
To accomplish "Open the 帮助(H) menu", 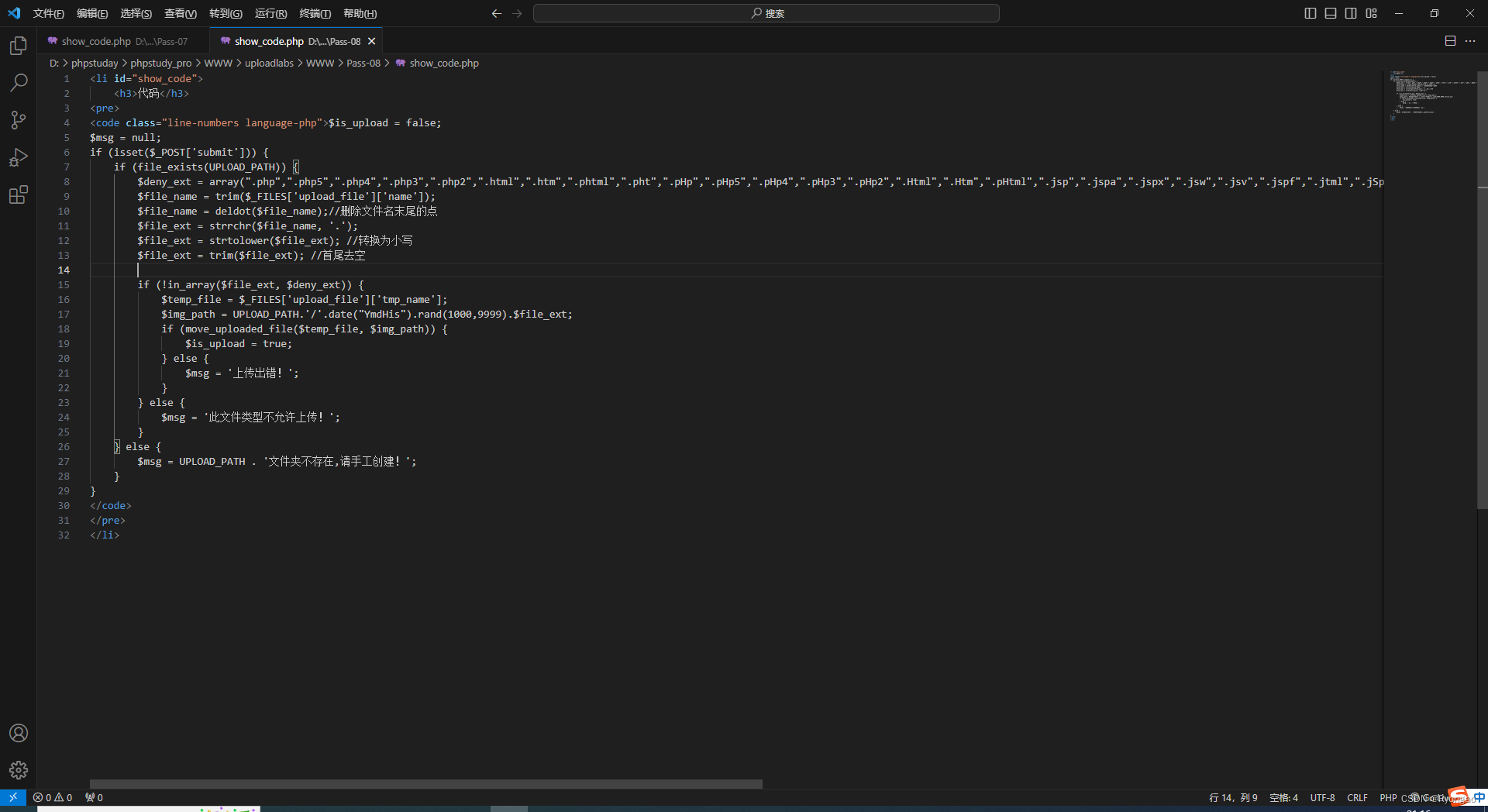I will point(360,13).
